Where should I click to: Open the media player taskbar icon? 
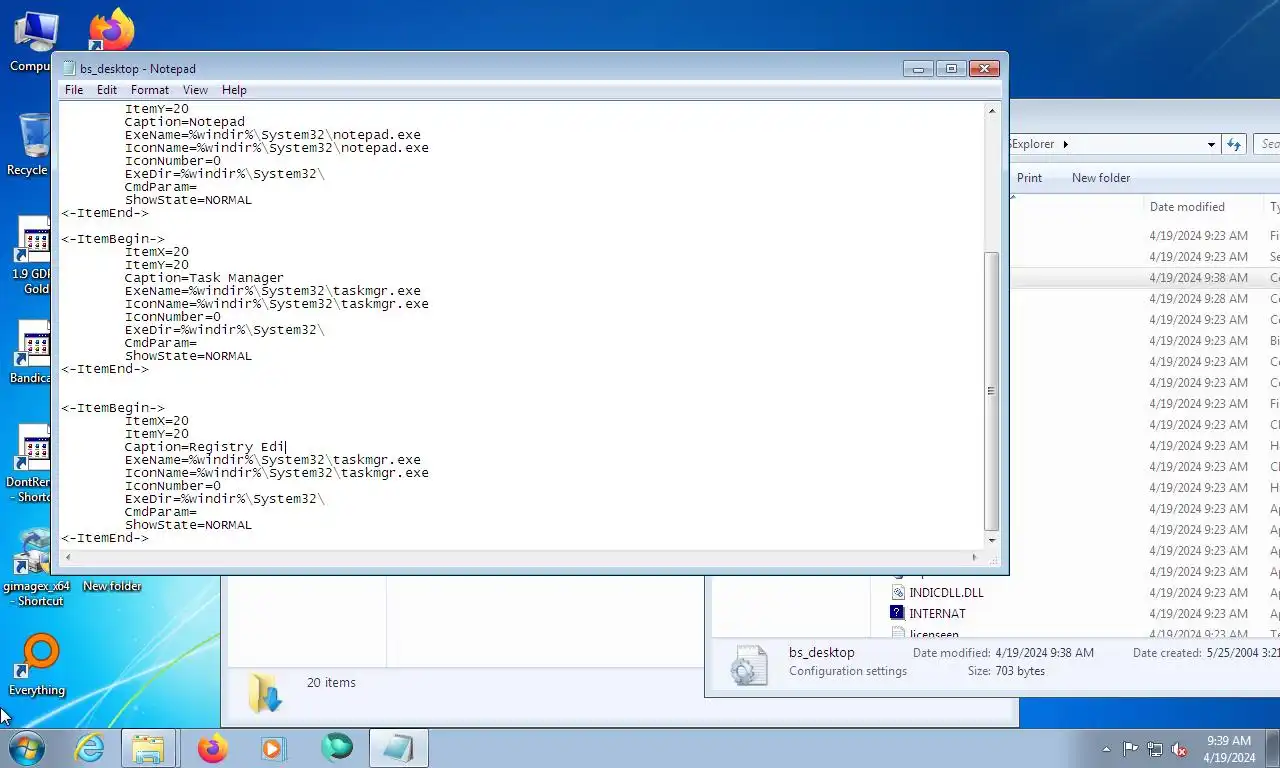(272, 748)
